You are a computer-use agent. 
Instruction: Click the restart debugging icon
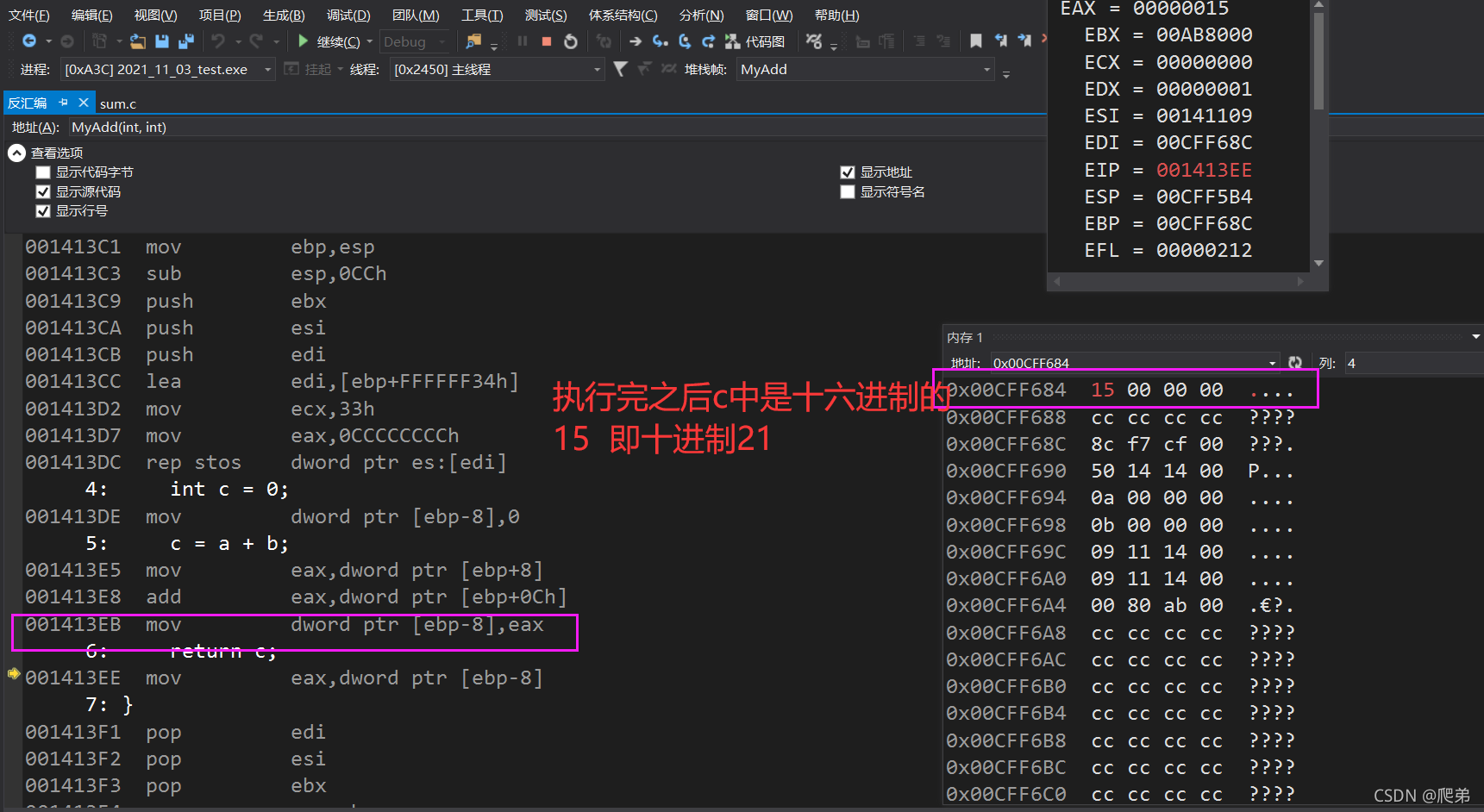[x=570, y=41]
